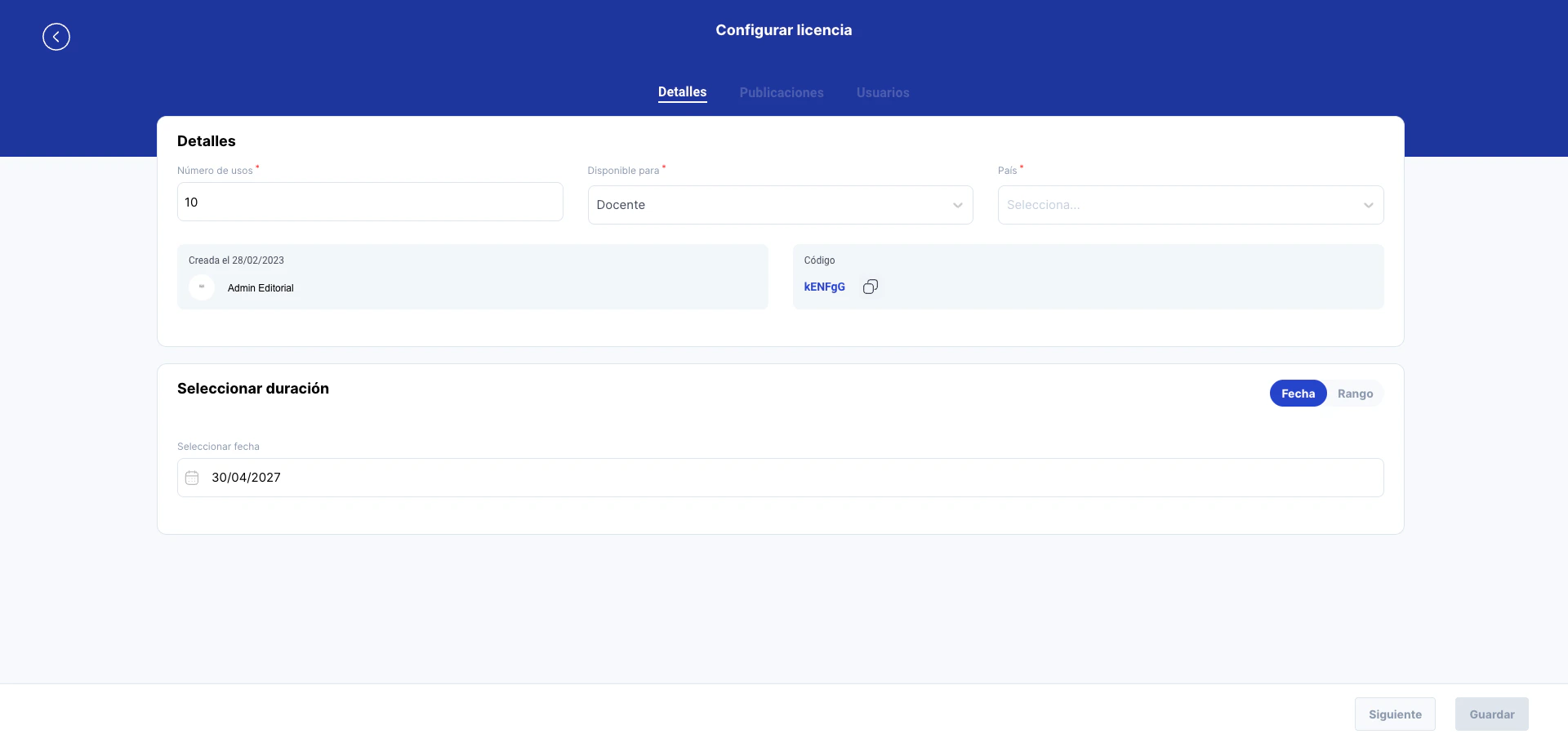Click the Código label
1568x743 pixels.
(819, 260)
